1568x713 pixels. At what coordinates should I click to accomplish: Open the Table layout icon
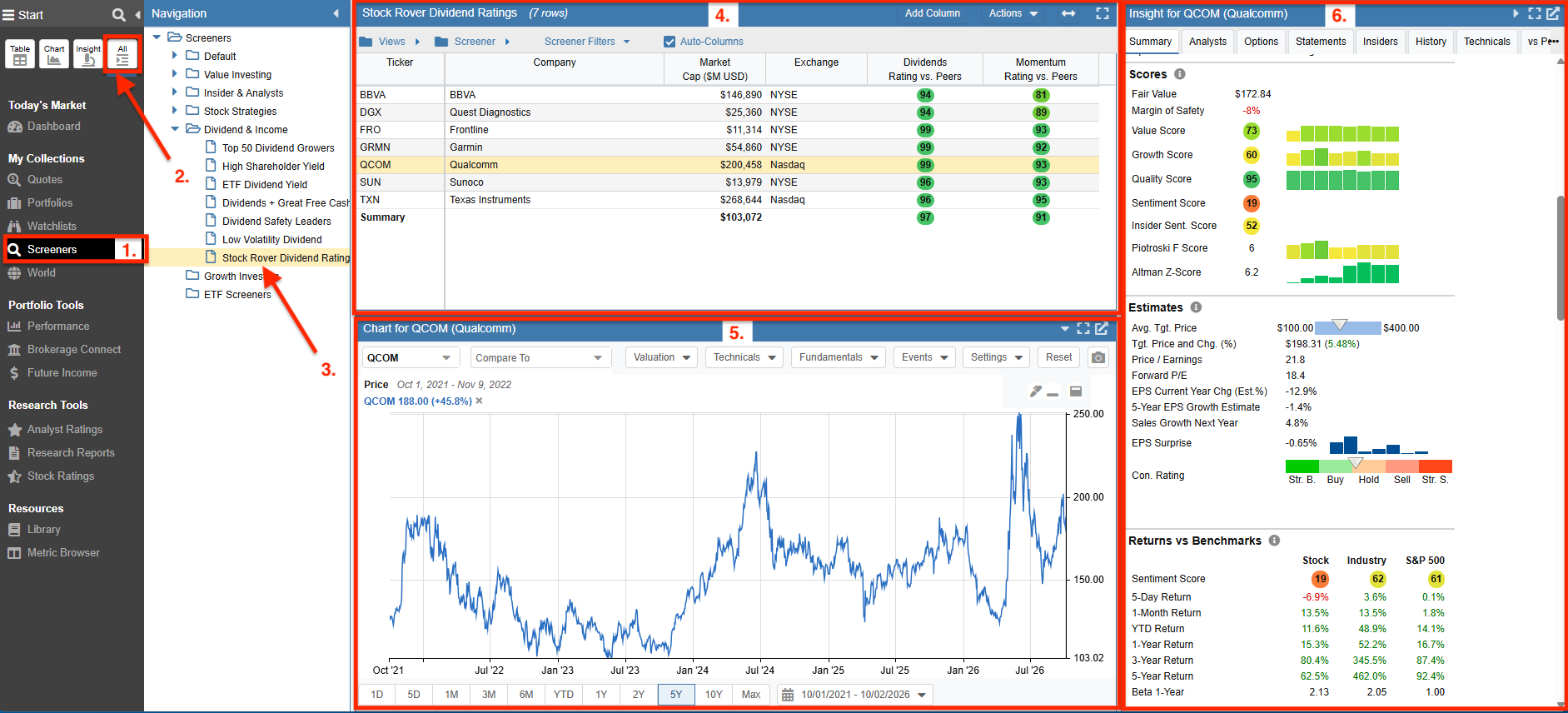coord(20,54)
